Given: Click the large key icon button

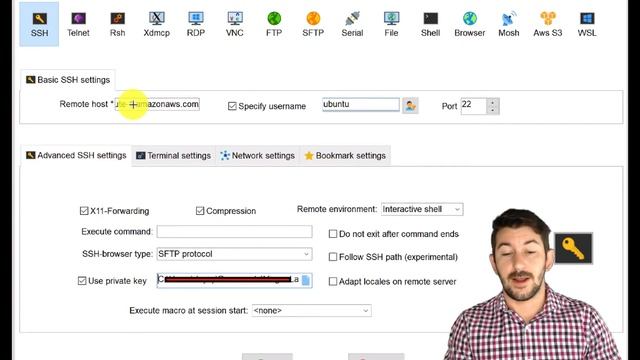Looking at the screenshot, I should [573, 248].
